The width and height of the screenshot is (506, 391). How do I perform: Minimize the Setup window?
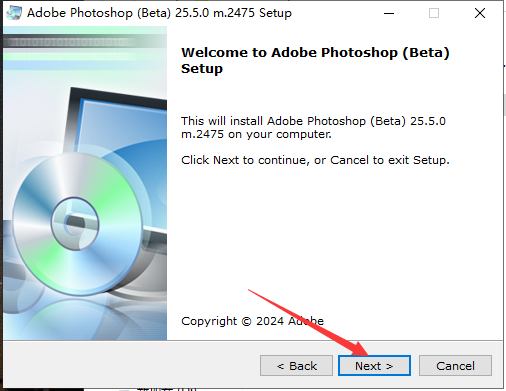389,13
